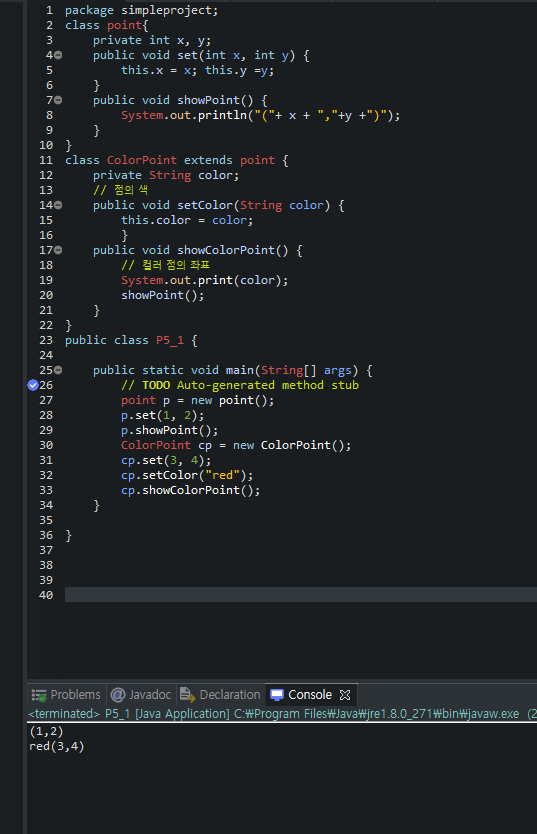Viewport: 537px width, 834px height.
Task: Click line number 23 in the gutter
Action: [46, 340]
